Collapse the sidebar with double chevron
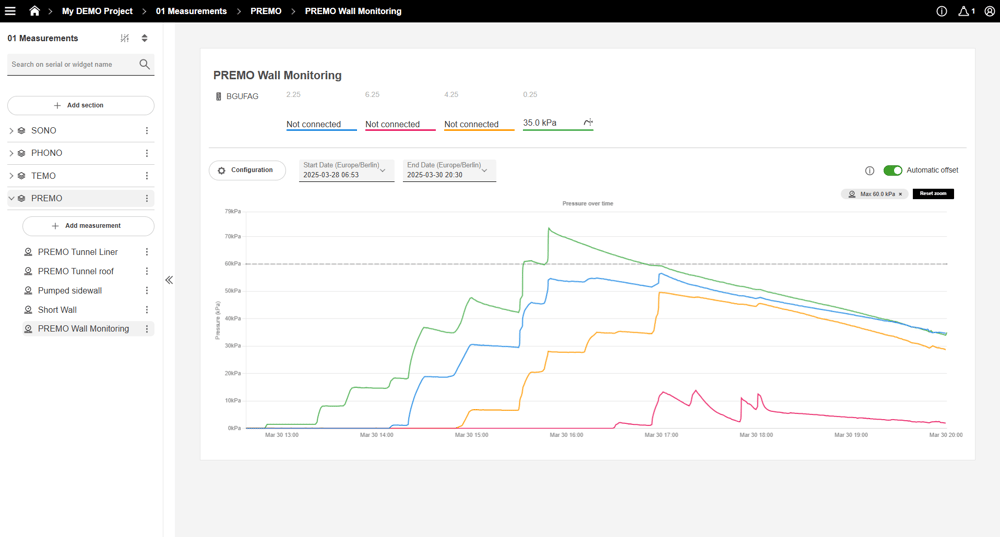Viewport: 1000px width, 537px height. click(169, 280)
